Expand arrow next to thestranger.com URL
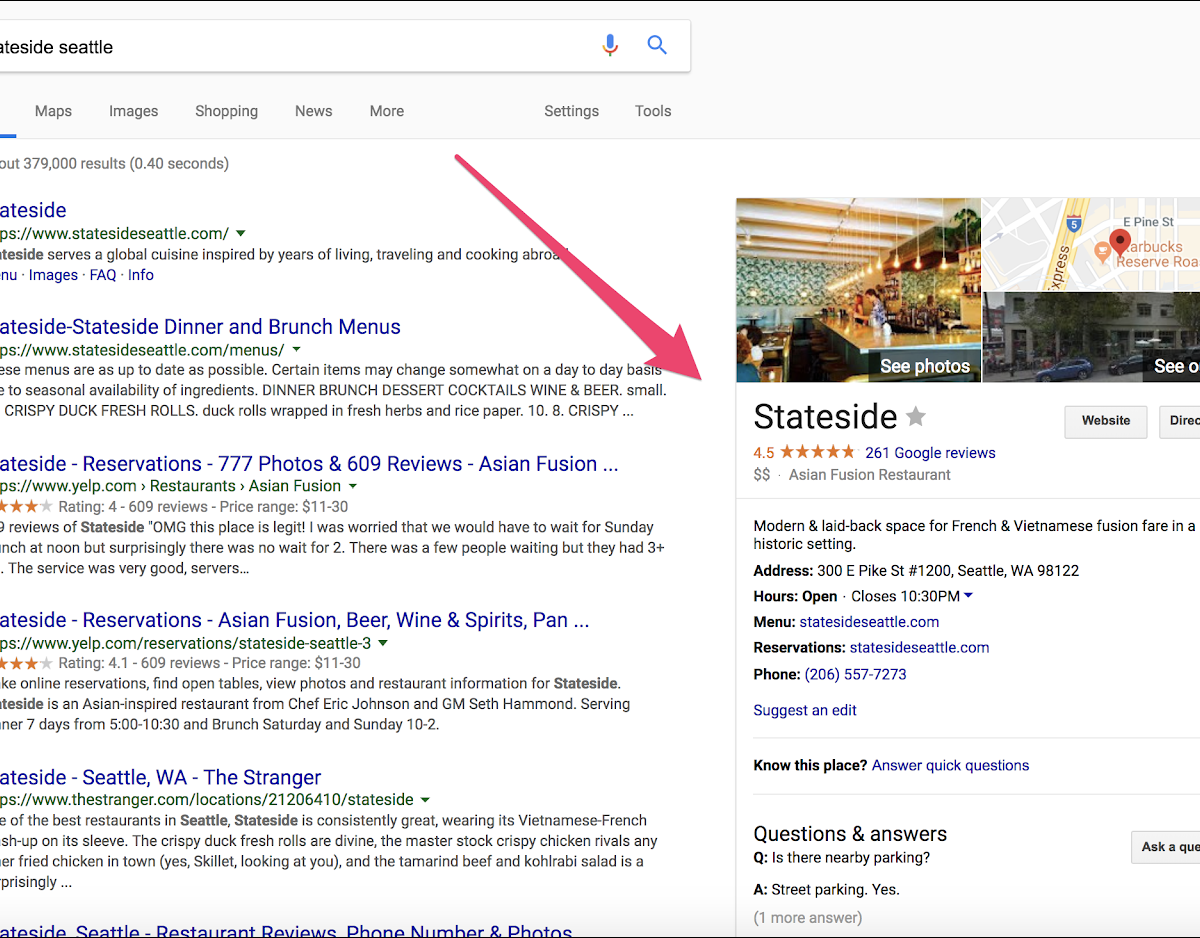Screen dimensions: 1200x938 425,800
